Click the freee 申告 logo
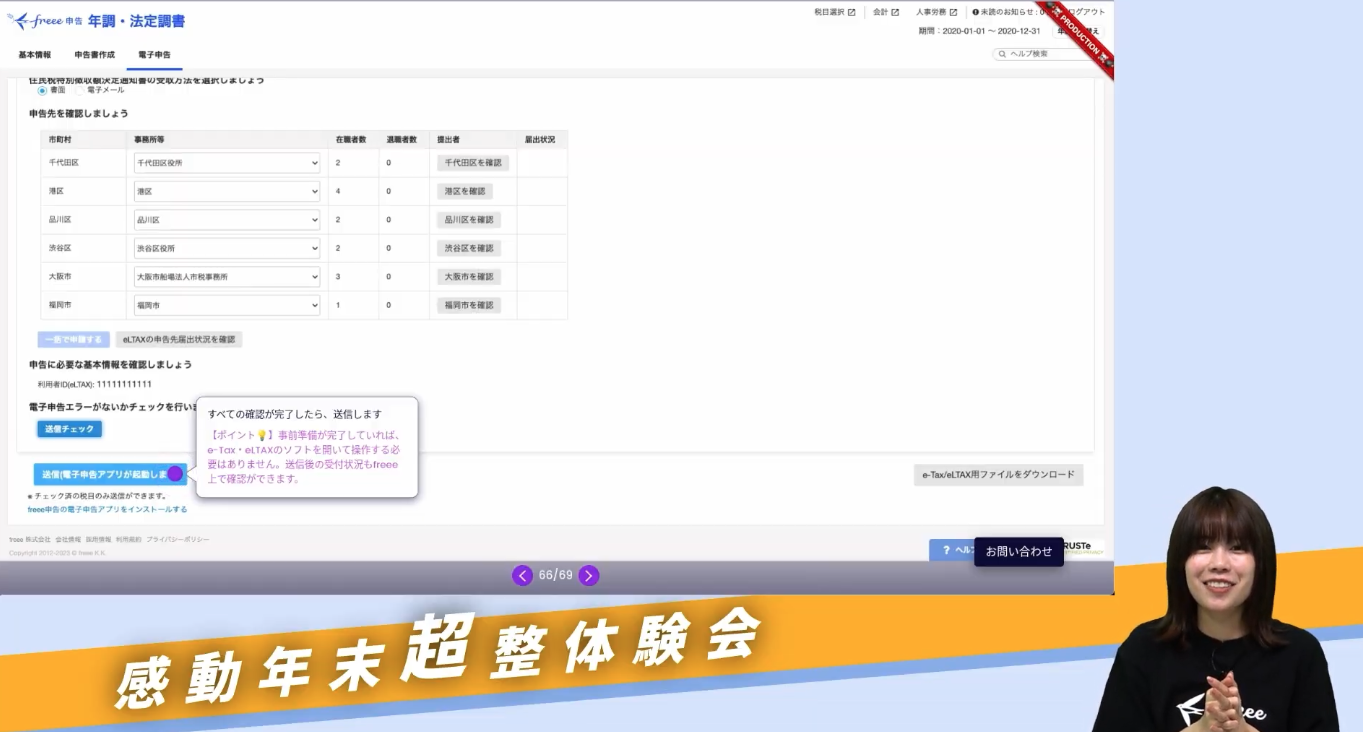 [x=45, y=21]
